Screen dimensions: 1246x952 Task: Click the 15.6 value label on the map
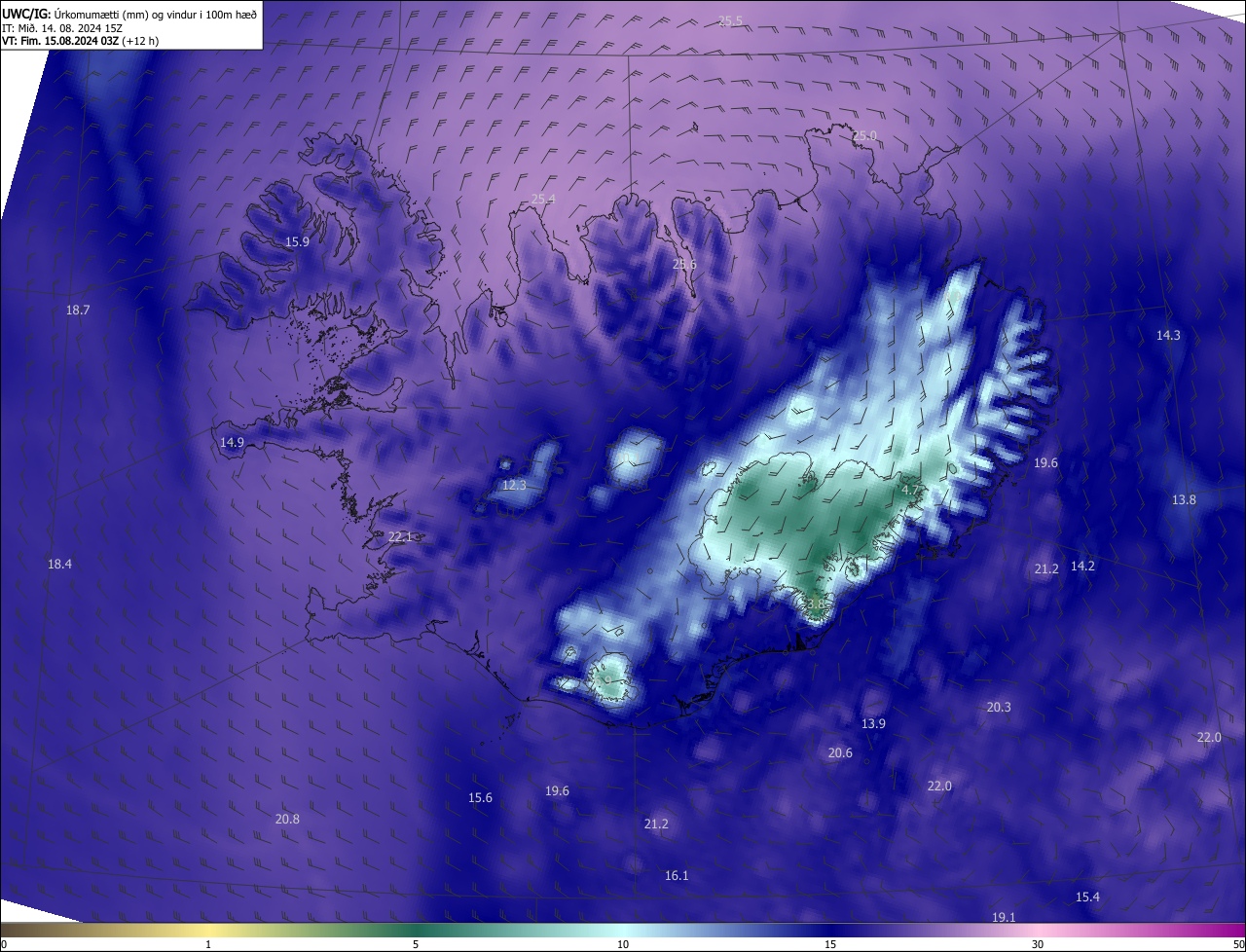coord(480,798)
